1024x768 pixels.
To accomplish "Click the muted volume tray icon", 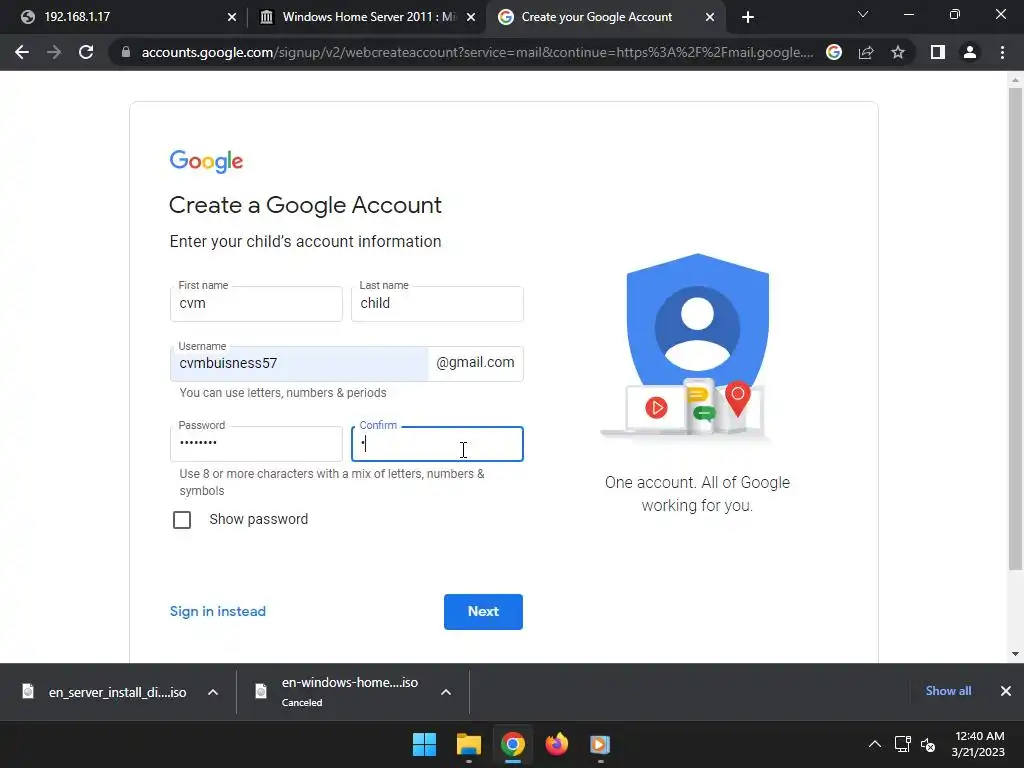I will [x=928, y=744].
